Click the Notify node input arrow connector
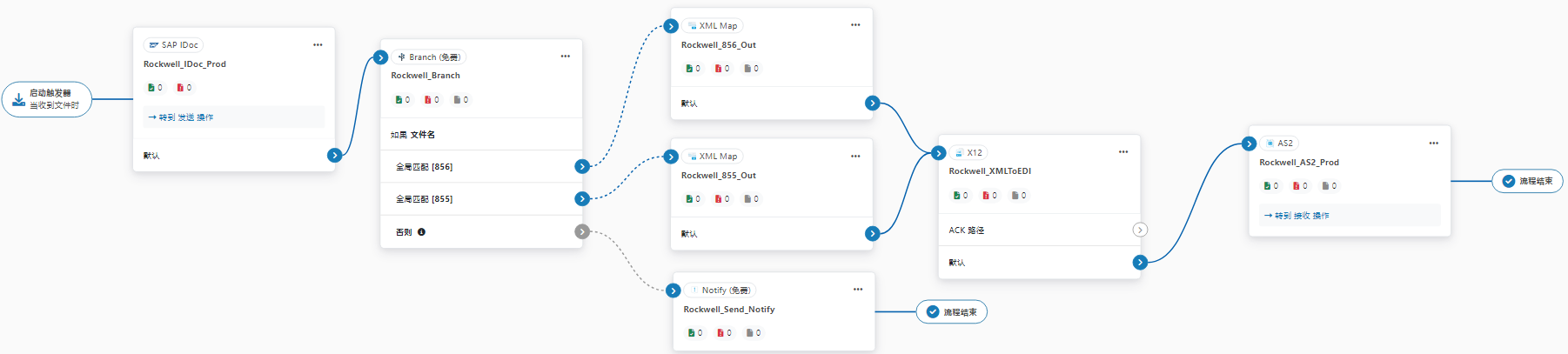The width and height of the screenshot is (1568, 354). (x=673, y=291)
